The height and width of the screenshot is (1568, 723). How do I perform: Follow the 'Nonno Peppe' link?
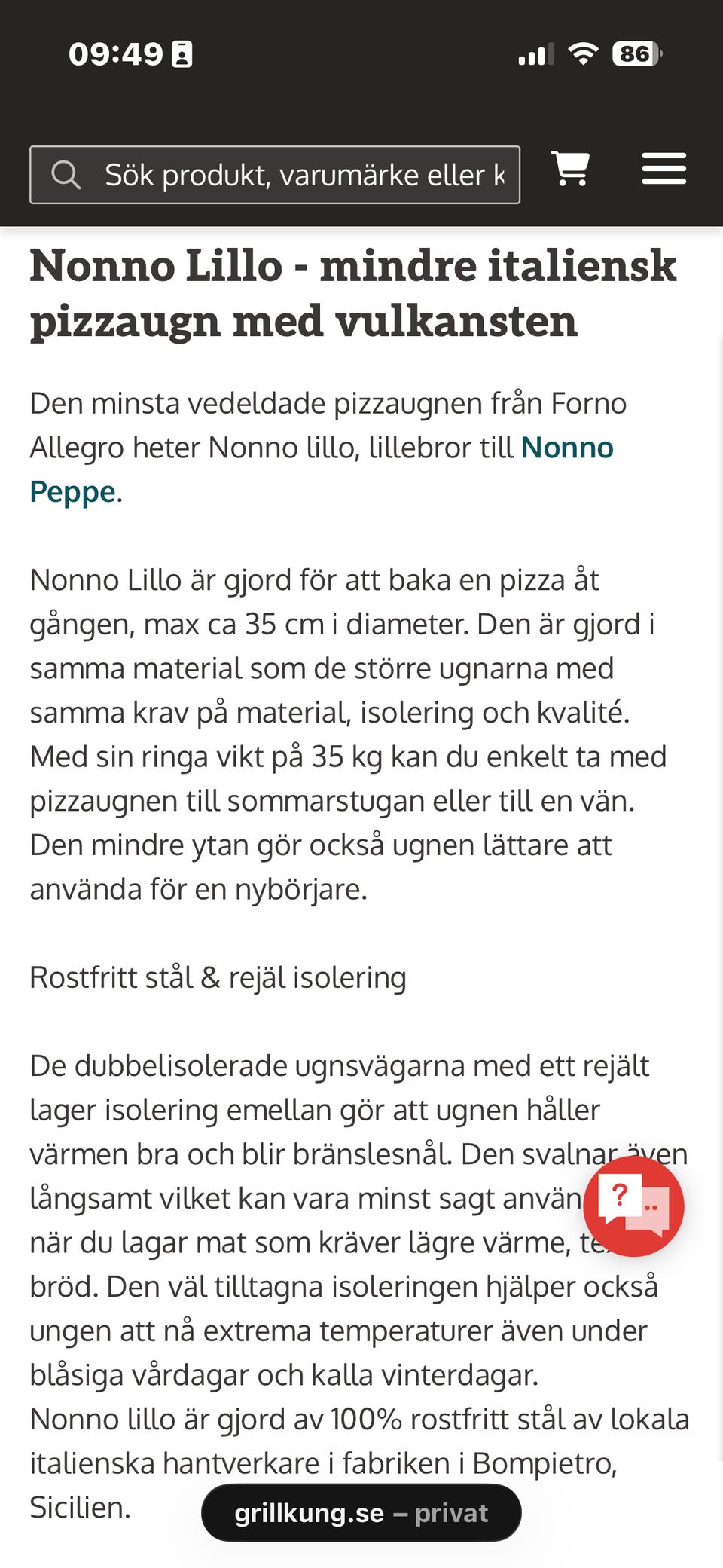click(322, 469)
